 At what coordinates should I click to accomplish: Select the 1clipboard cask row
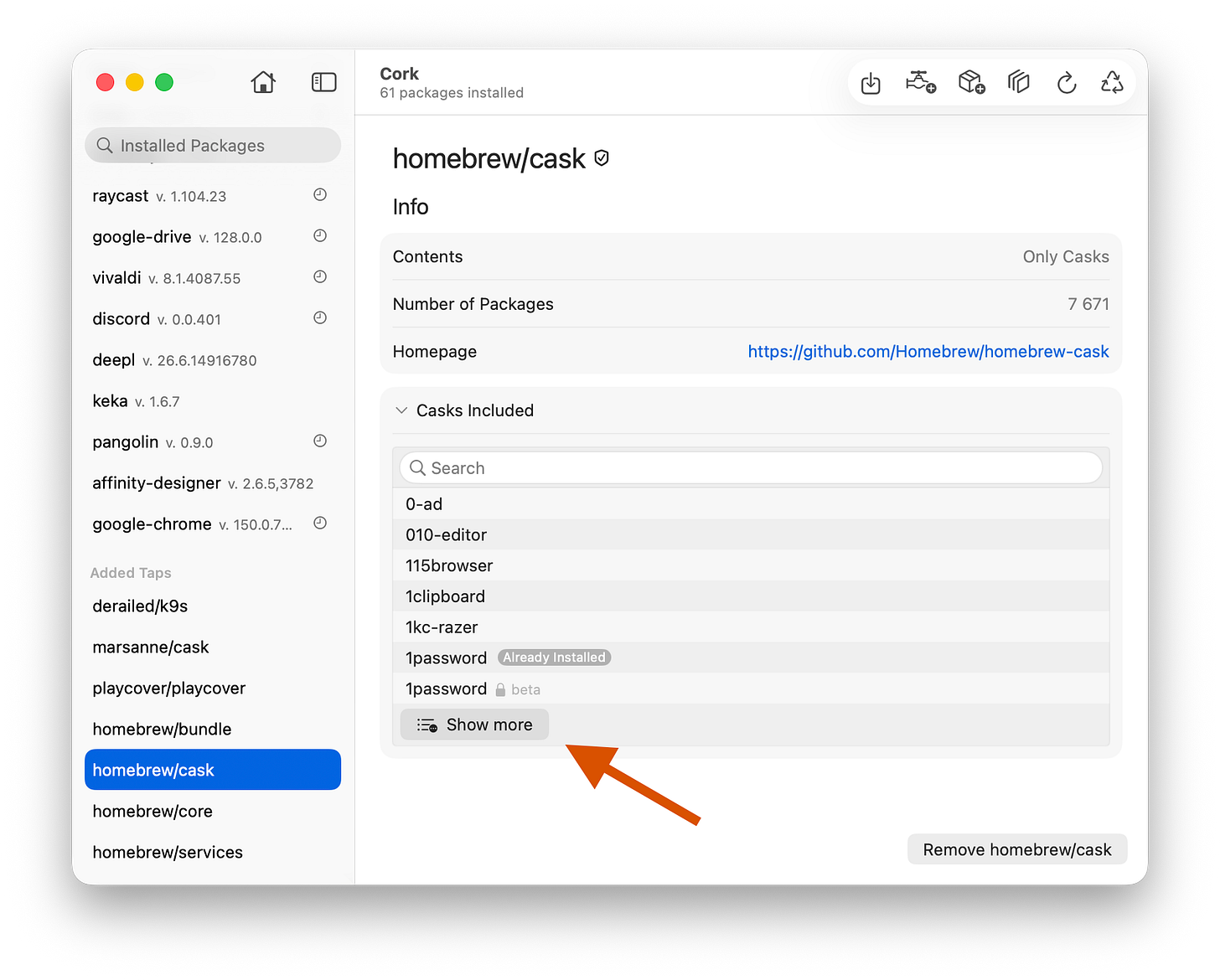[751, 596]
